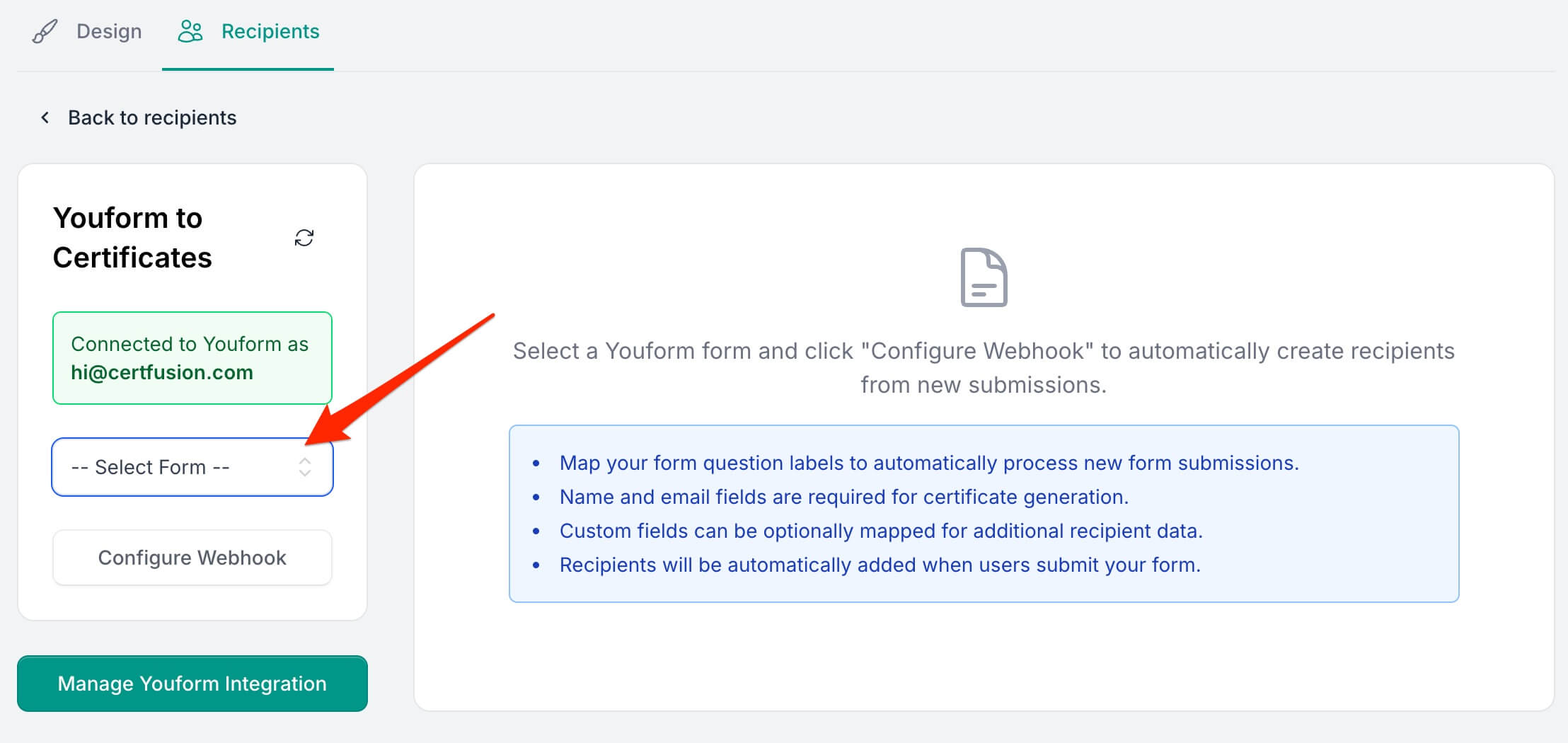Click the document file icon
The image size is (1568, 743).
[x=984, y=277]
